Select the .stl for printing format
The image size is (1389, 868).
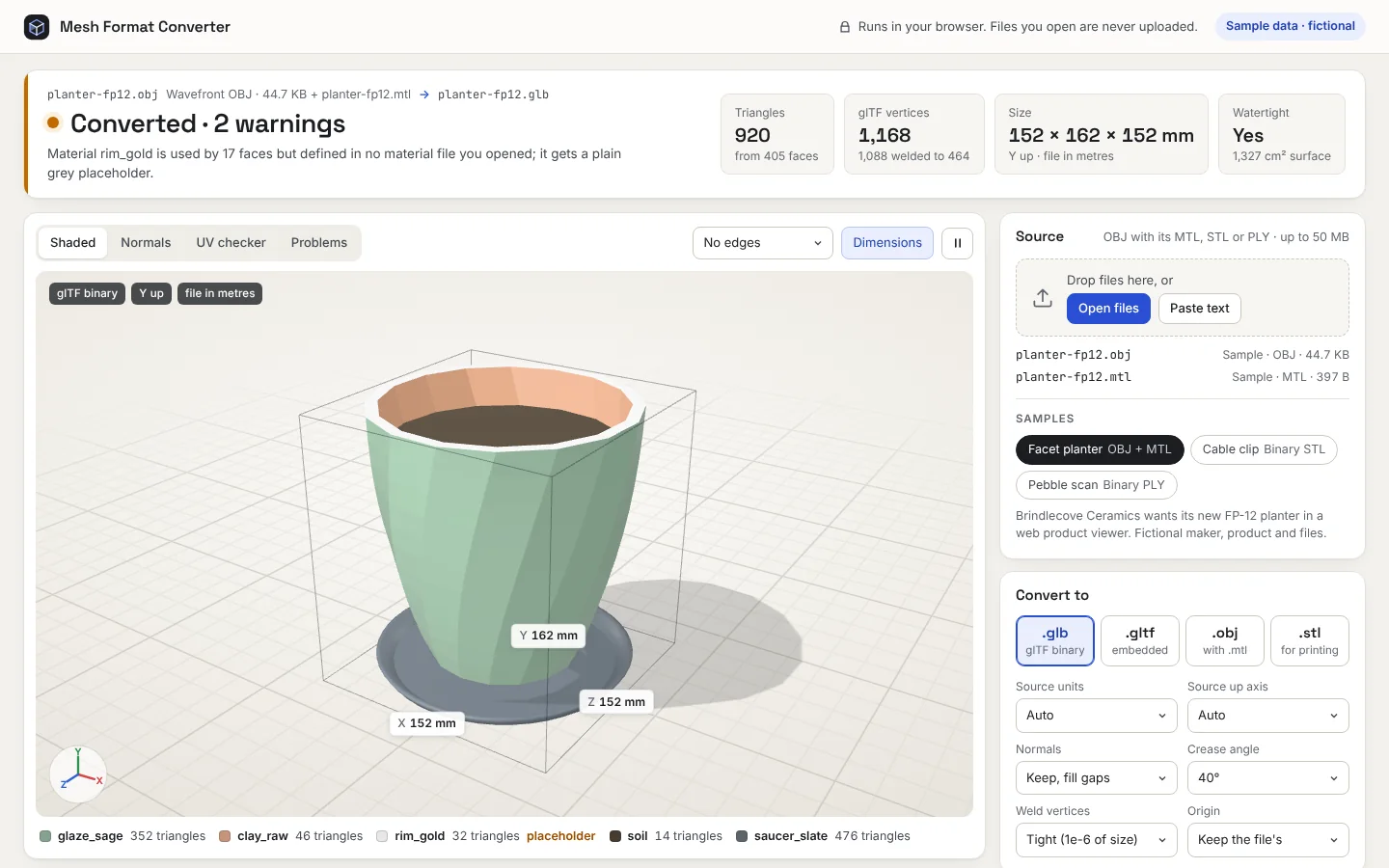click(1310, 640)
